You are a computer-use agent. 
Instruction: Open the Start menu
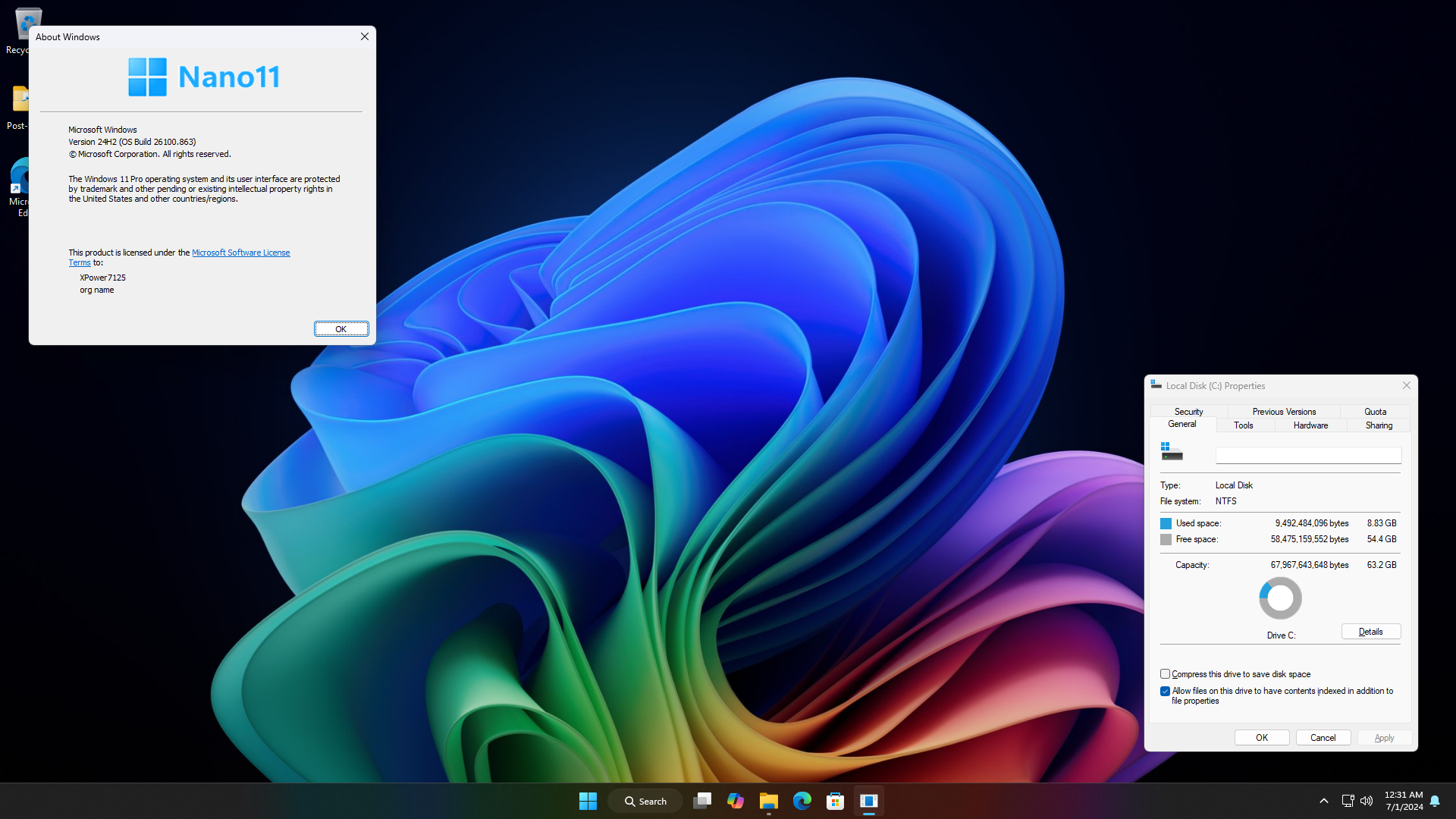(x=588, y=800)
